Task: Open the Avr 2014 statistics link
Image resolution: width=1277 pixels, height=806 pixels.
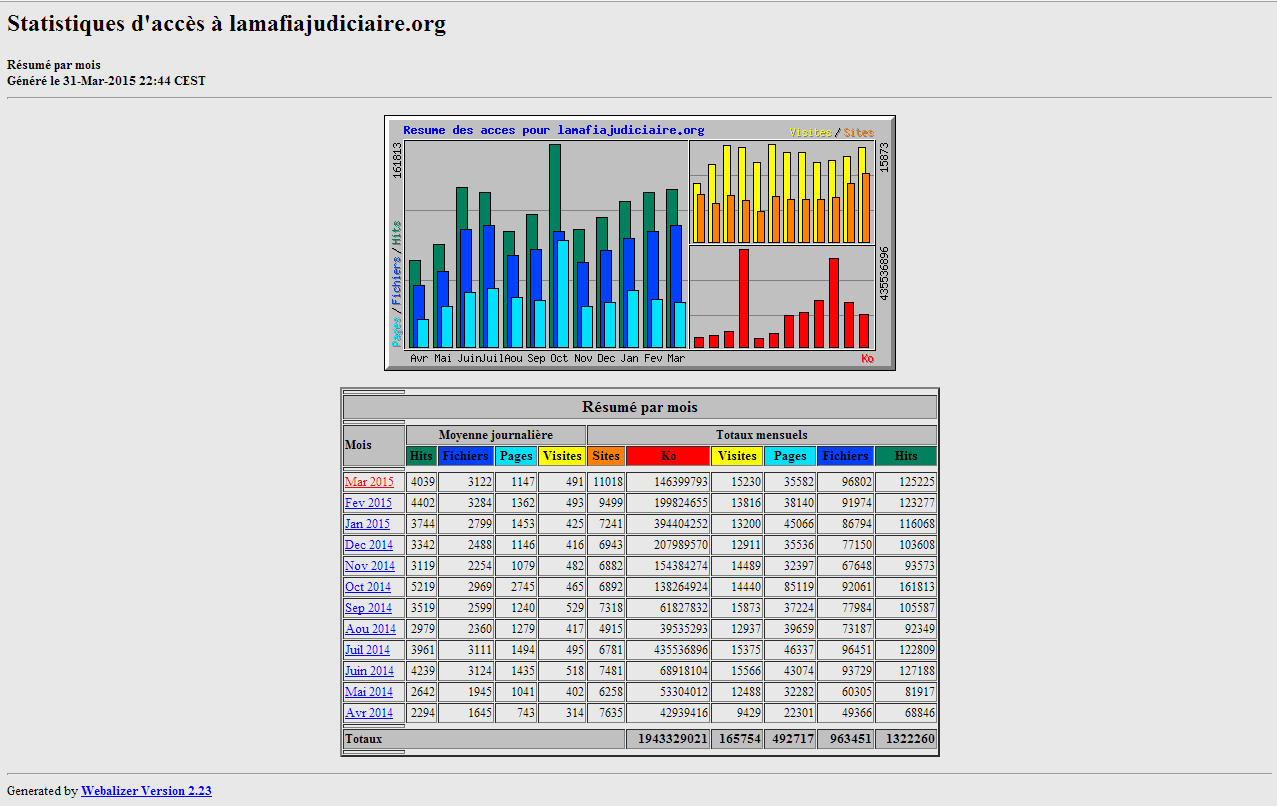Action: click(x=368, y=713)
